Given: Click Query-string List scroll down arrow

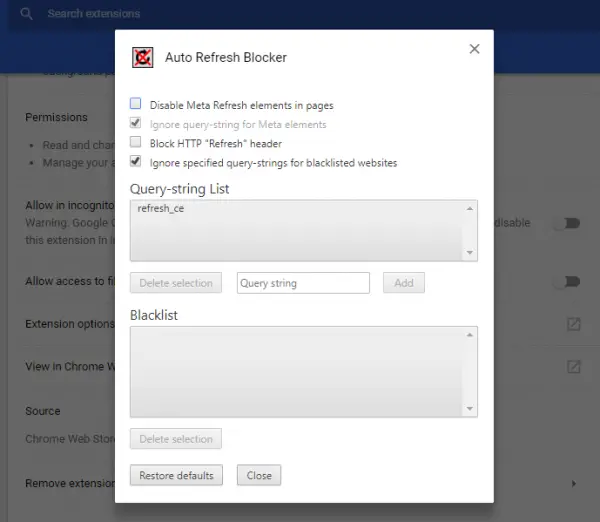Looking at the screenshot, I should 470,253.
